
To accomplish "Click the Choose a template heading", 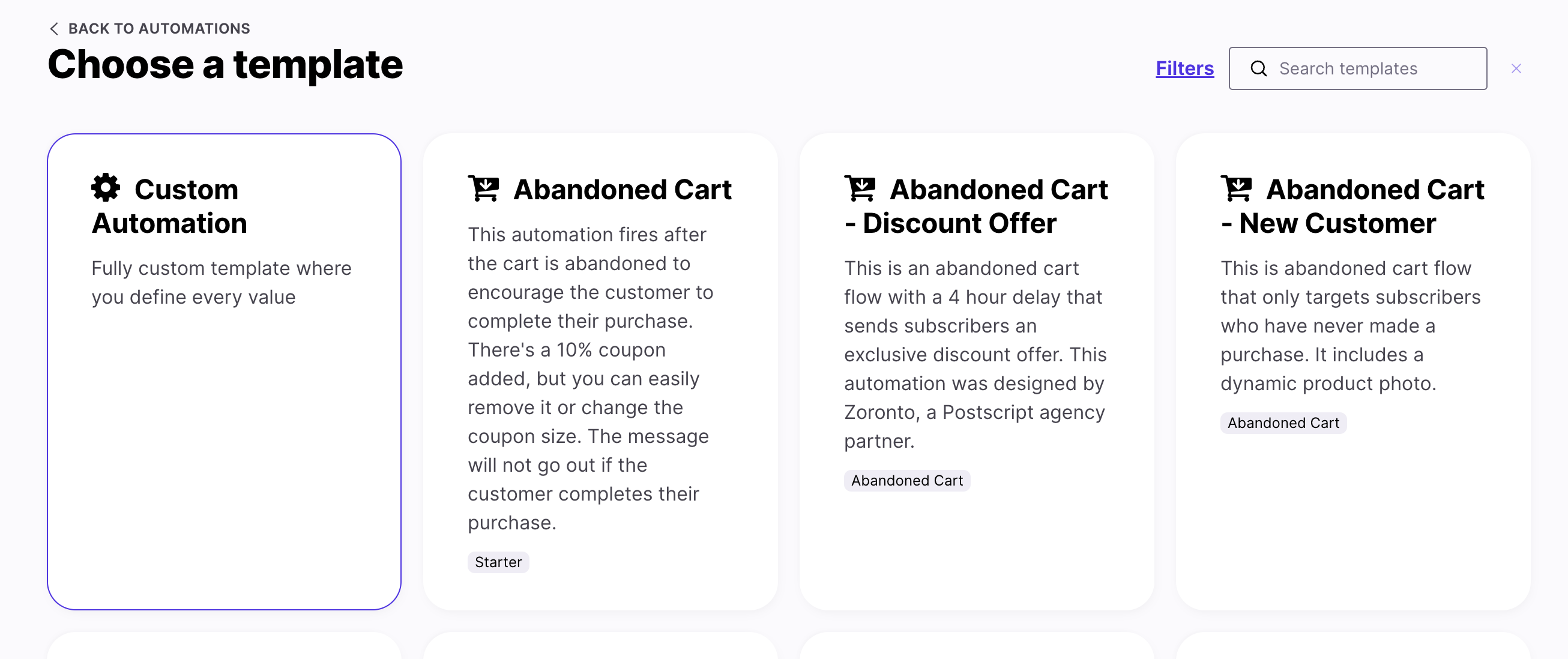I will coord(225,64).
